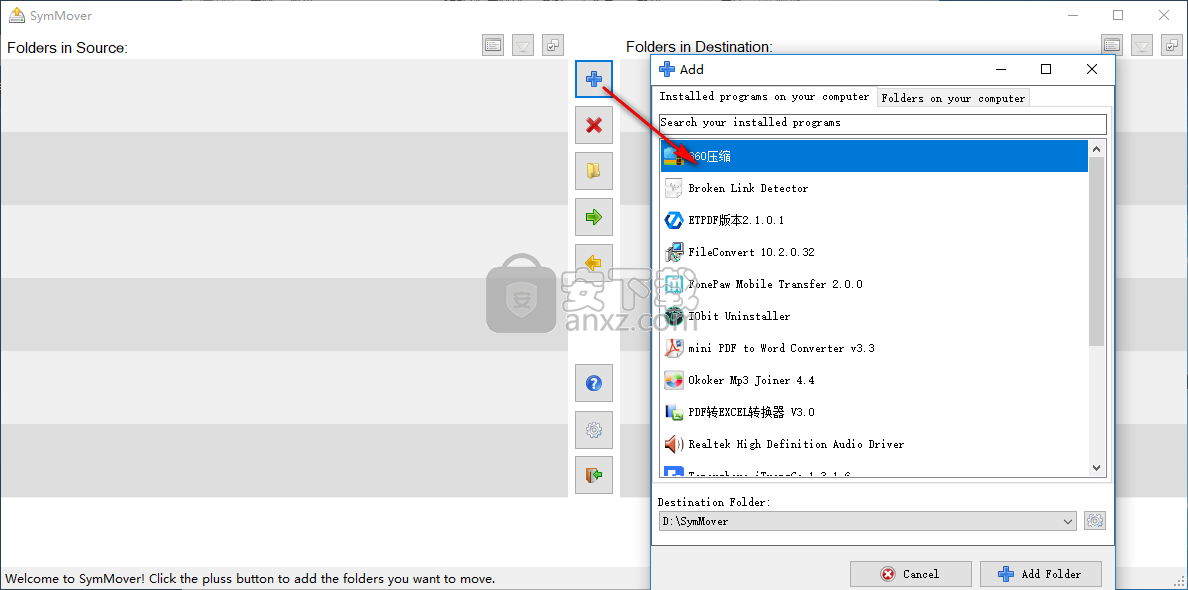Click the Folders in Destination label

(x=699, y=47)
